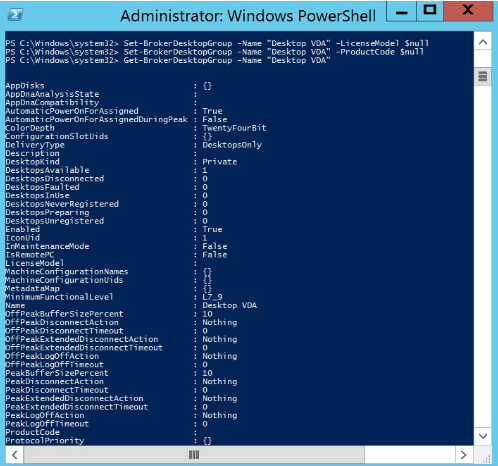
Task: Click the Private value of DesktopKind
Action: click(220, 162)
